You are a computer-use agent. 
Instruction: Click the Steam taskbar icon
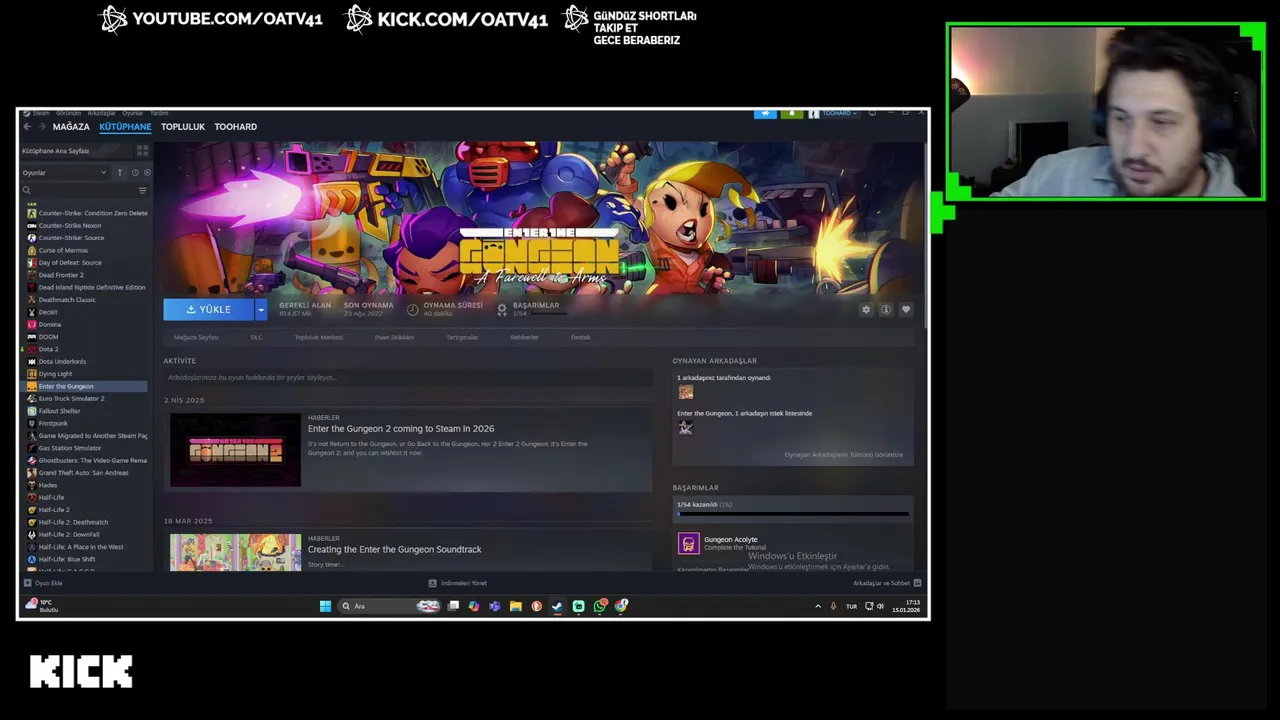coord(557,606)
